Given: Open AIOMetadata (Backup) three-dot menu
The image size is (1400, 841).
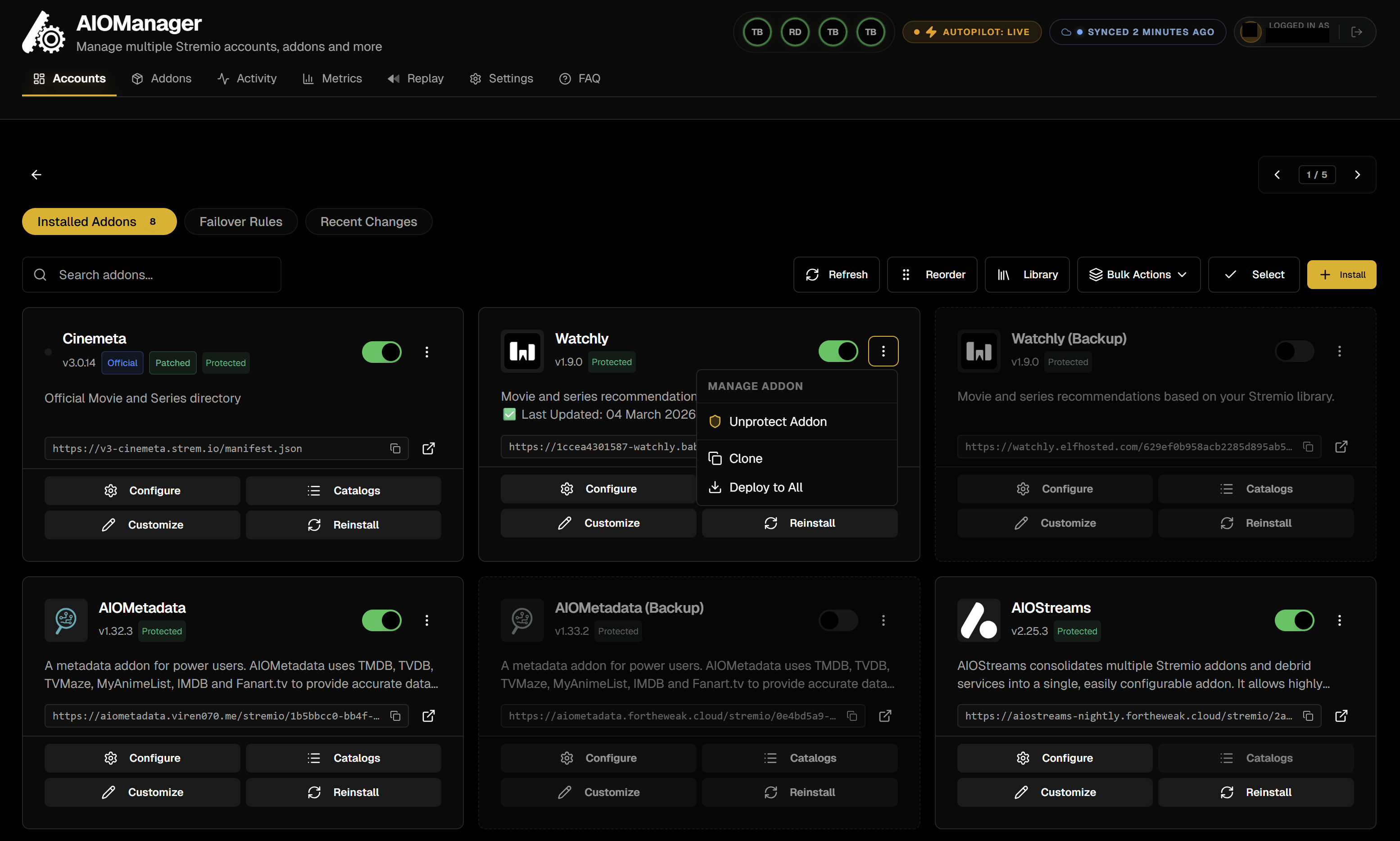Looking at the screenshot, I should coord(883,620).
